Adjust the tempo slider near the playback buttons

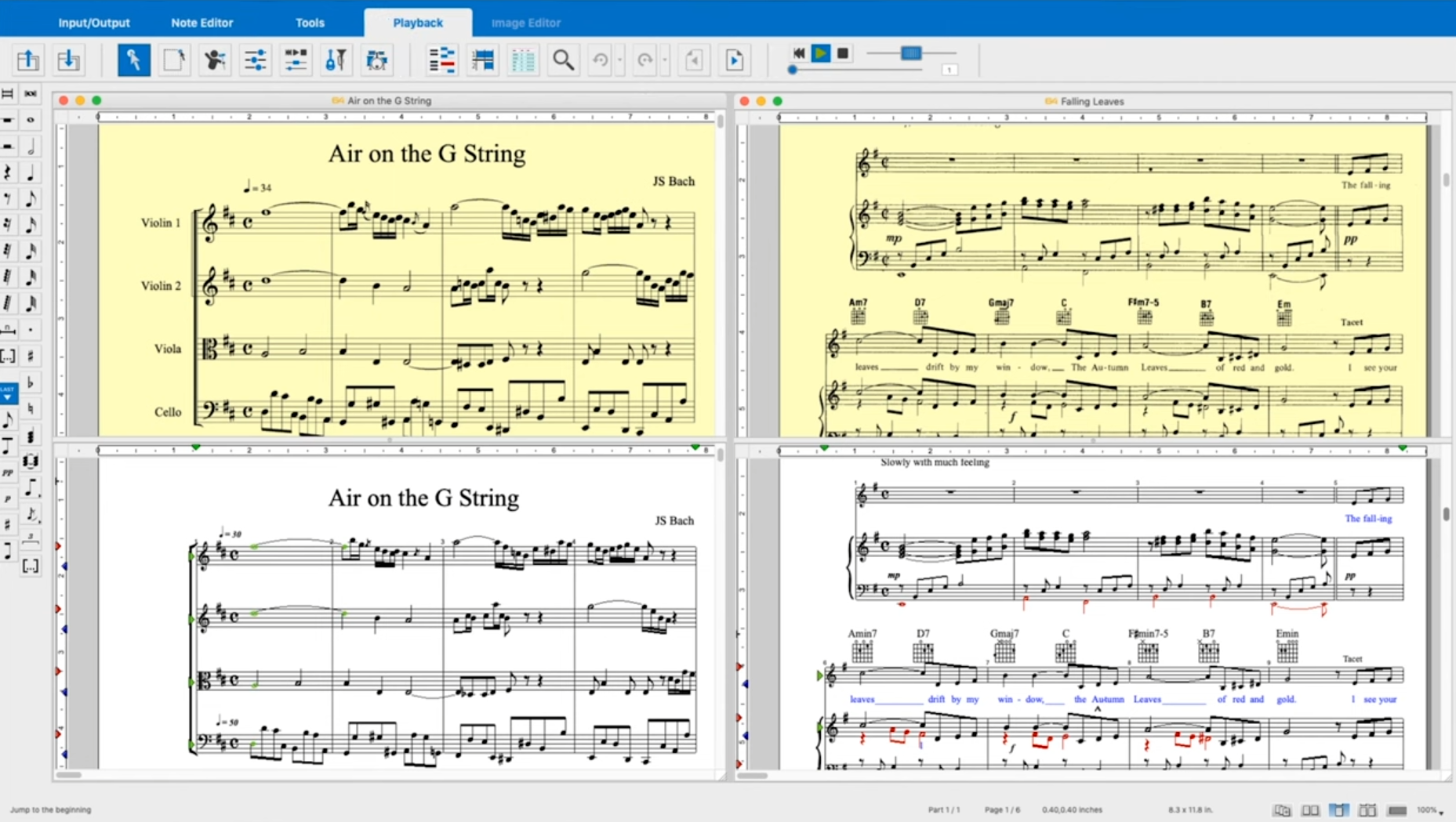910,53
